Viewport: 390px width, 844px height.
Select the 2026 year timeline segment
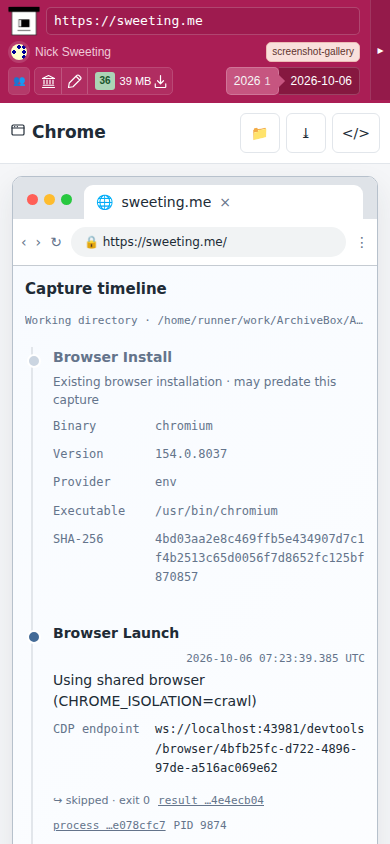pos(252,81)
